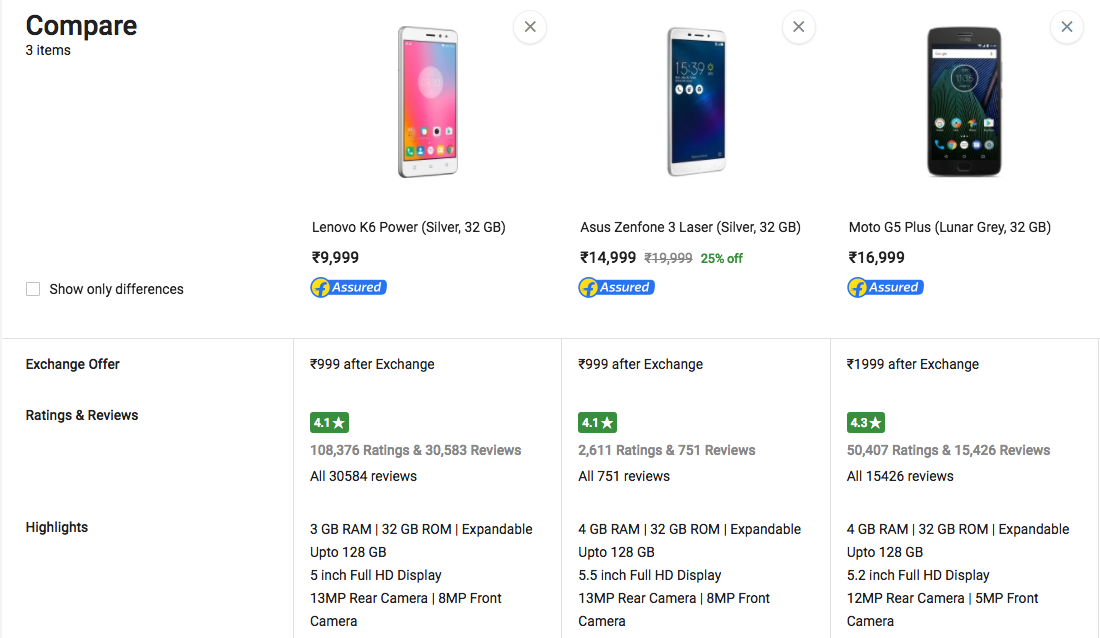Open Lenovo K6 Power (Silver, 32 GB) title

click(x=408, y=227)
